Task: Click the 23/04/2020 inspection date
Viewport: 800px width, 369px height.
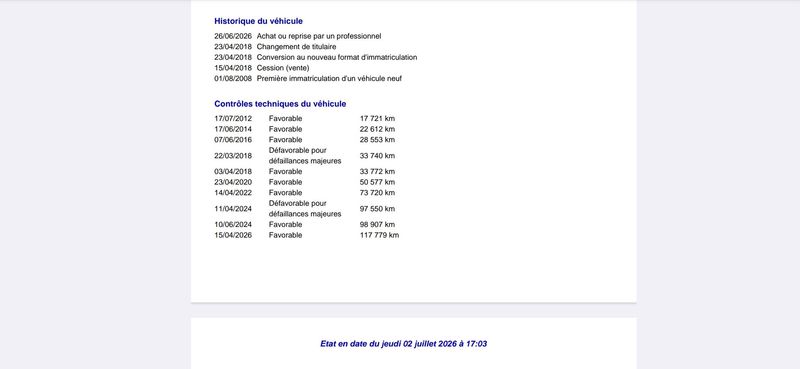Action: 233,182
